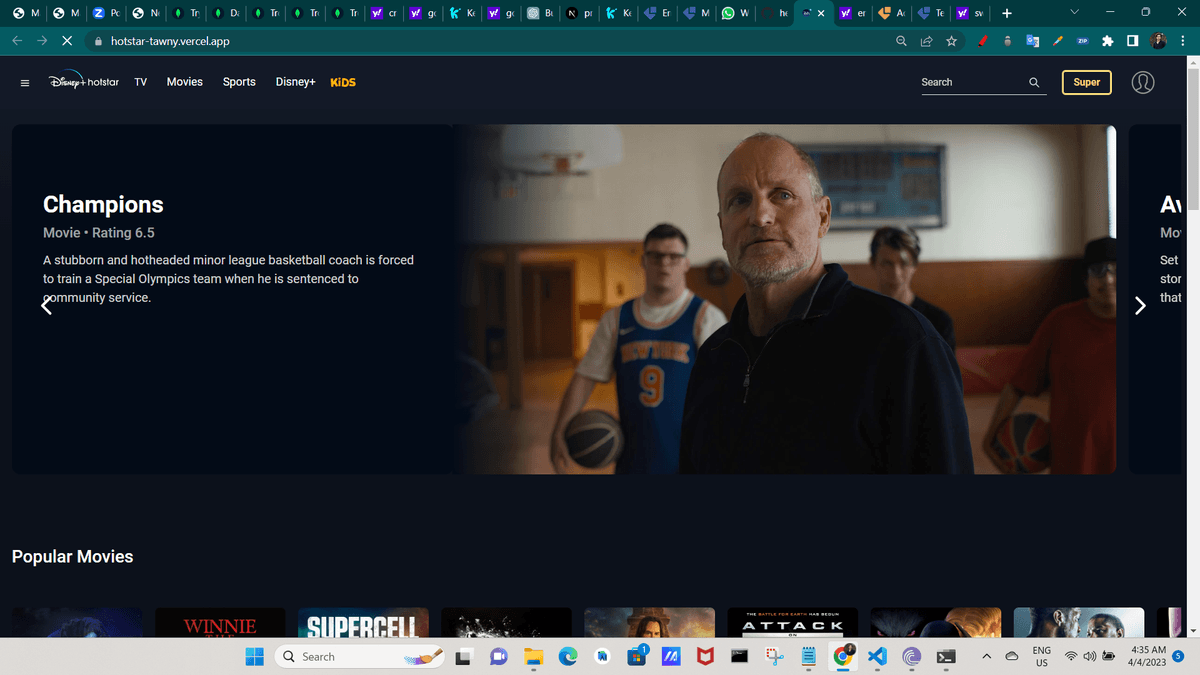
Task: Open the TV menu item
Action: click(x=141, y=82)
